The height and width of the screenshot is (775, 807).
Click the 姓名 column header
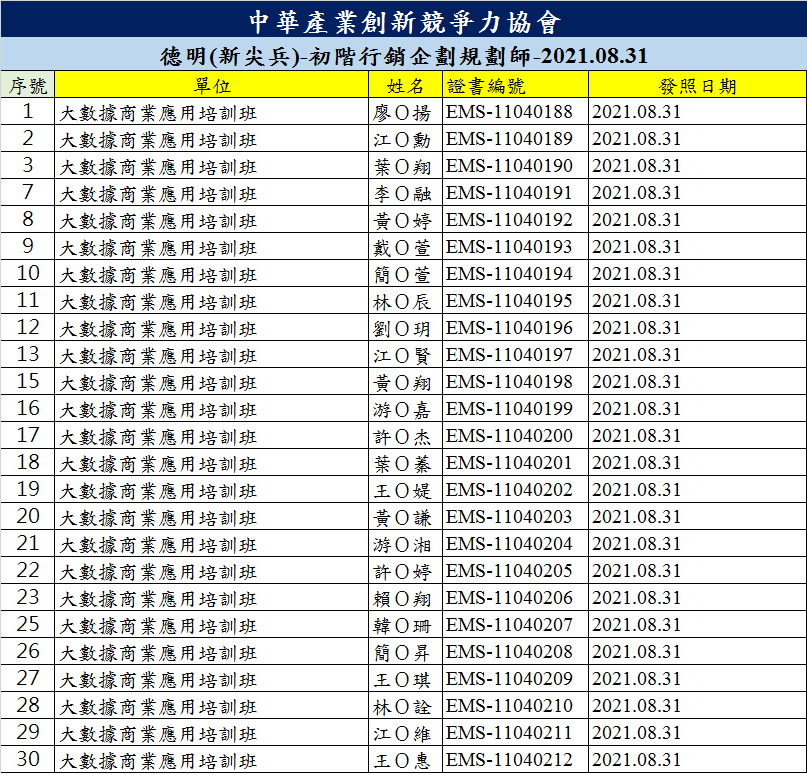(x=405, y=85)
